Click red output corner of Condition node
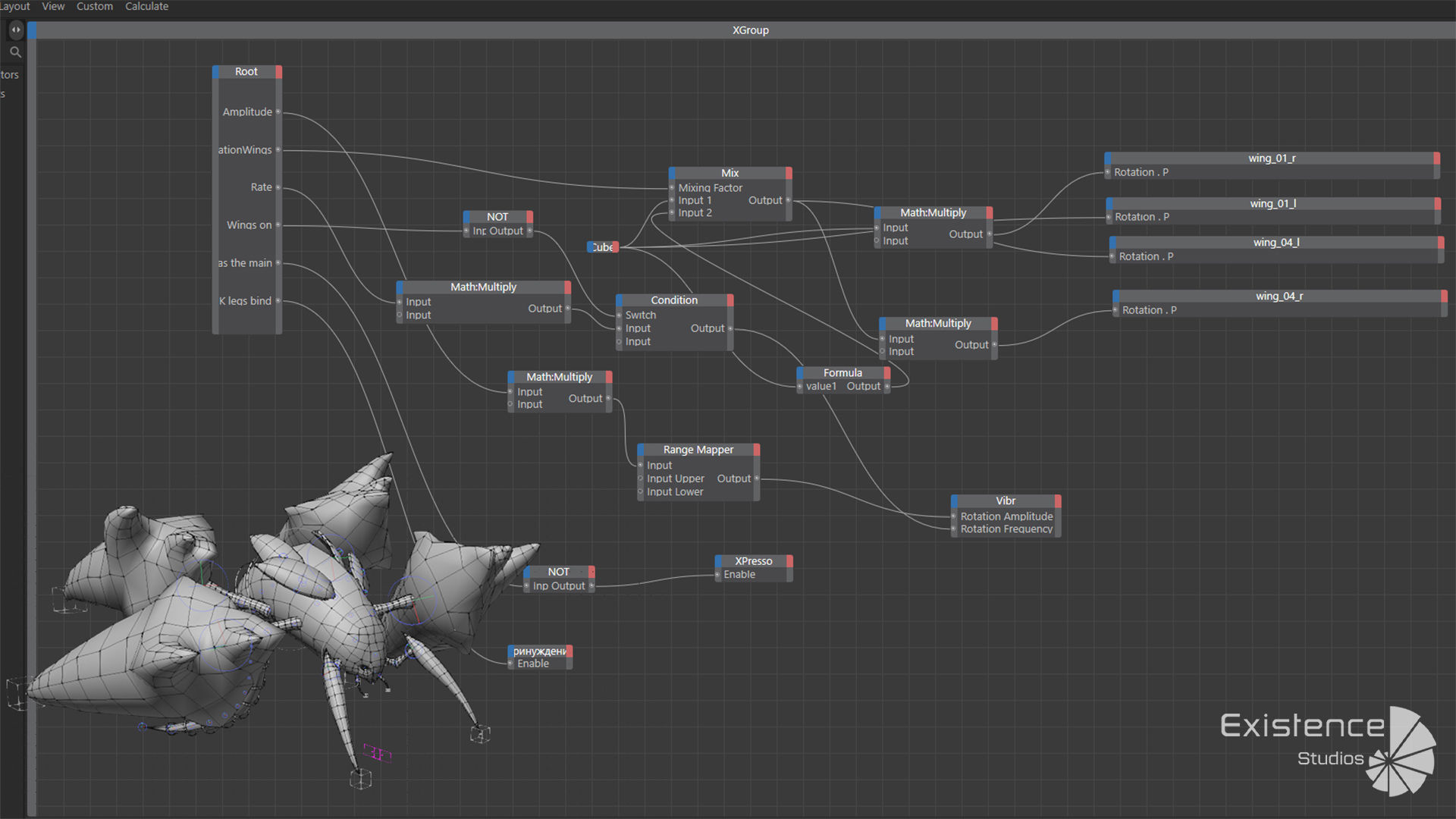This screenshot has width=1456, height=819. coord(730,300)
